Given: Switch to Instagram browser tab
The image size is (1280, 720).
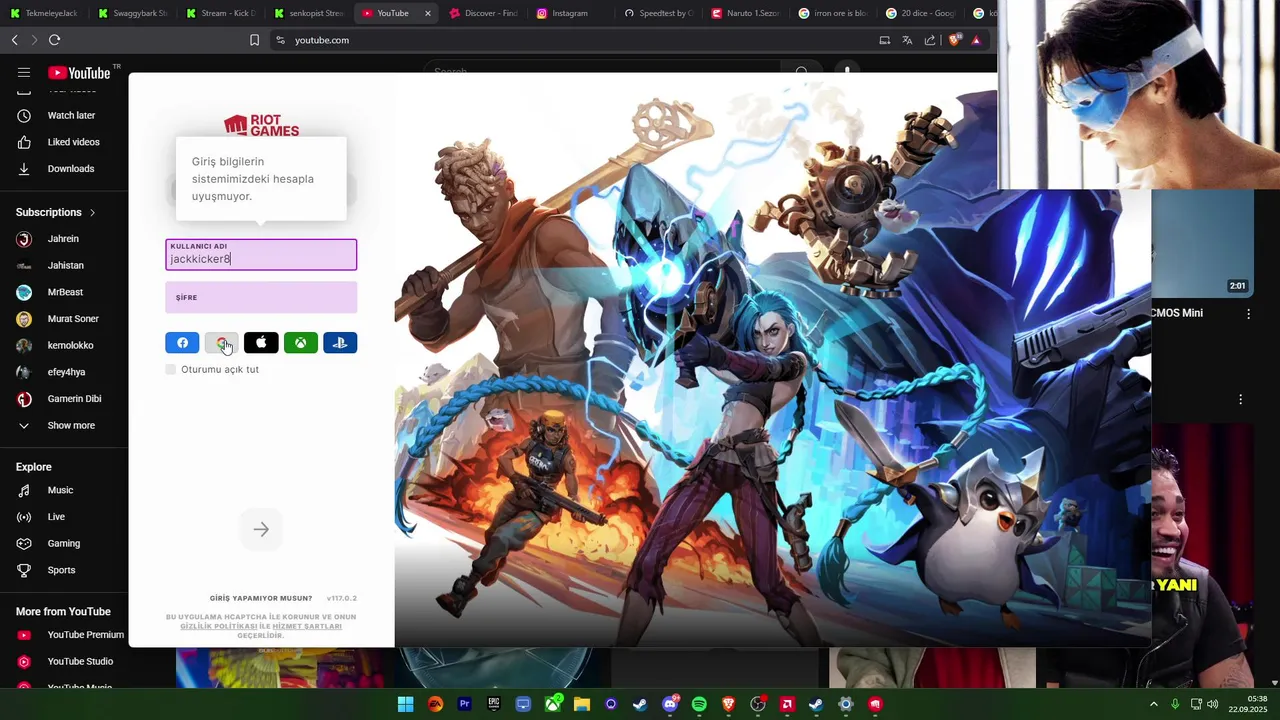Looking at the screenshot, I should click(570, 13).
